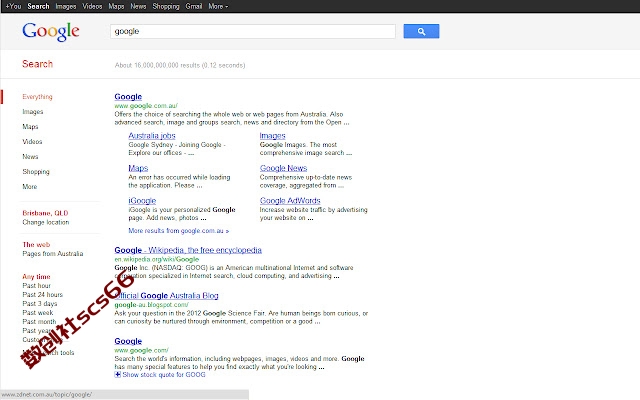Open the 'Google News' sitelink

click(x=283, y=168)
